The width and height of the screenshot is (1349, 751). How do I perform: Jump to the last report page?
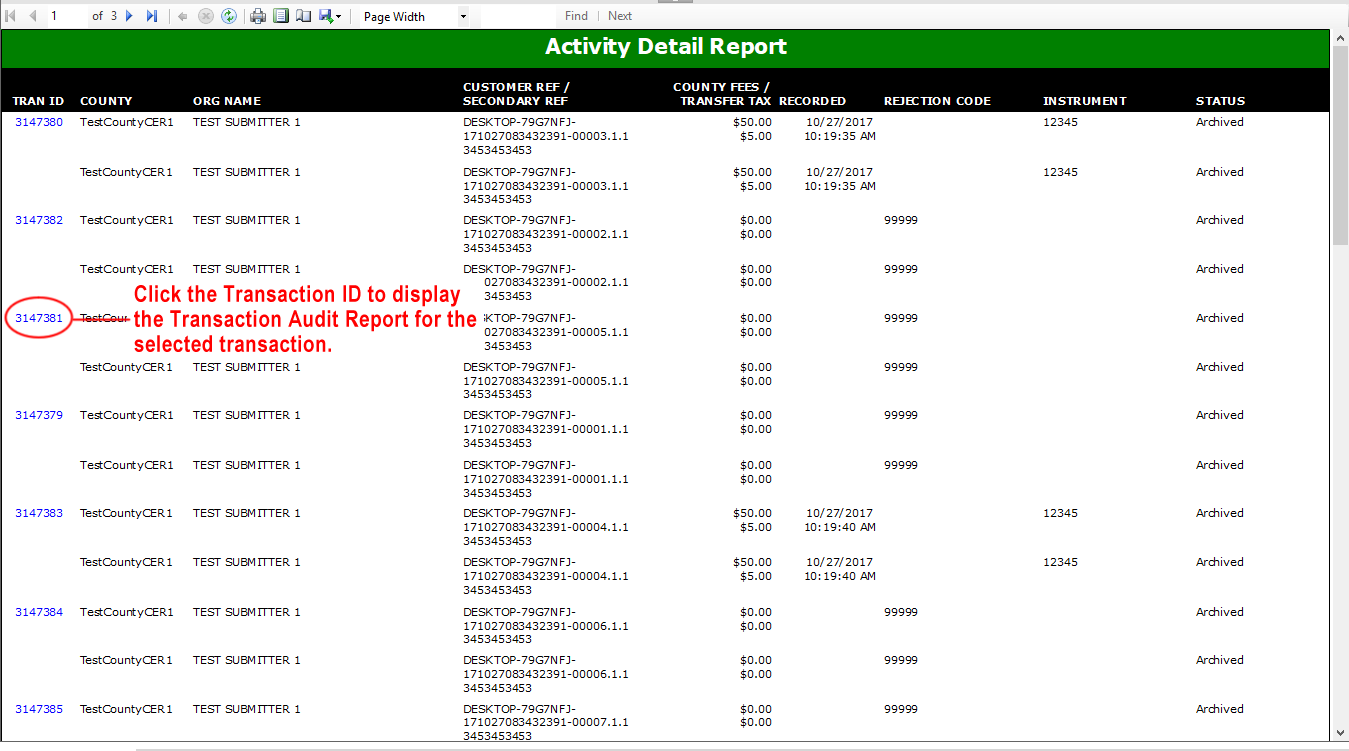152,16
